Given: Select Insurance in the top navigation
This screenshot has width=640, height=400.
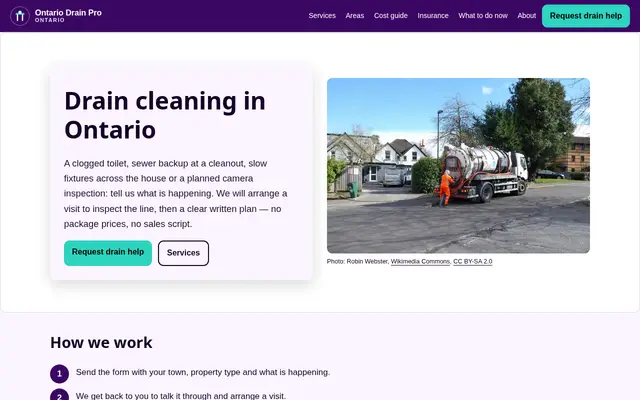Looking at the screenshot, I should pos(433,16).
